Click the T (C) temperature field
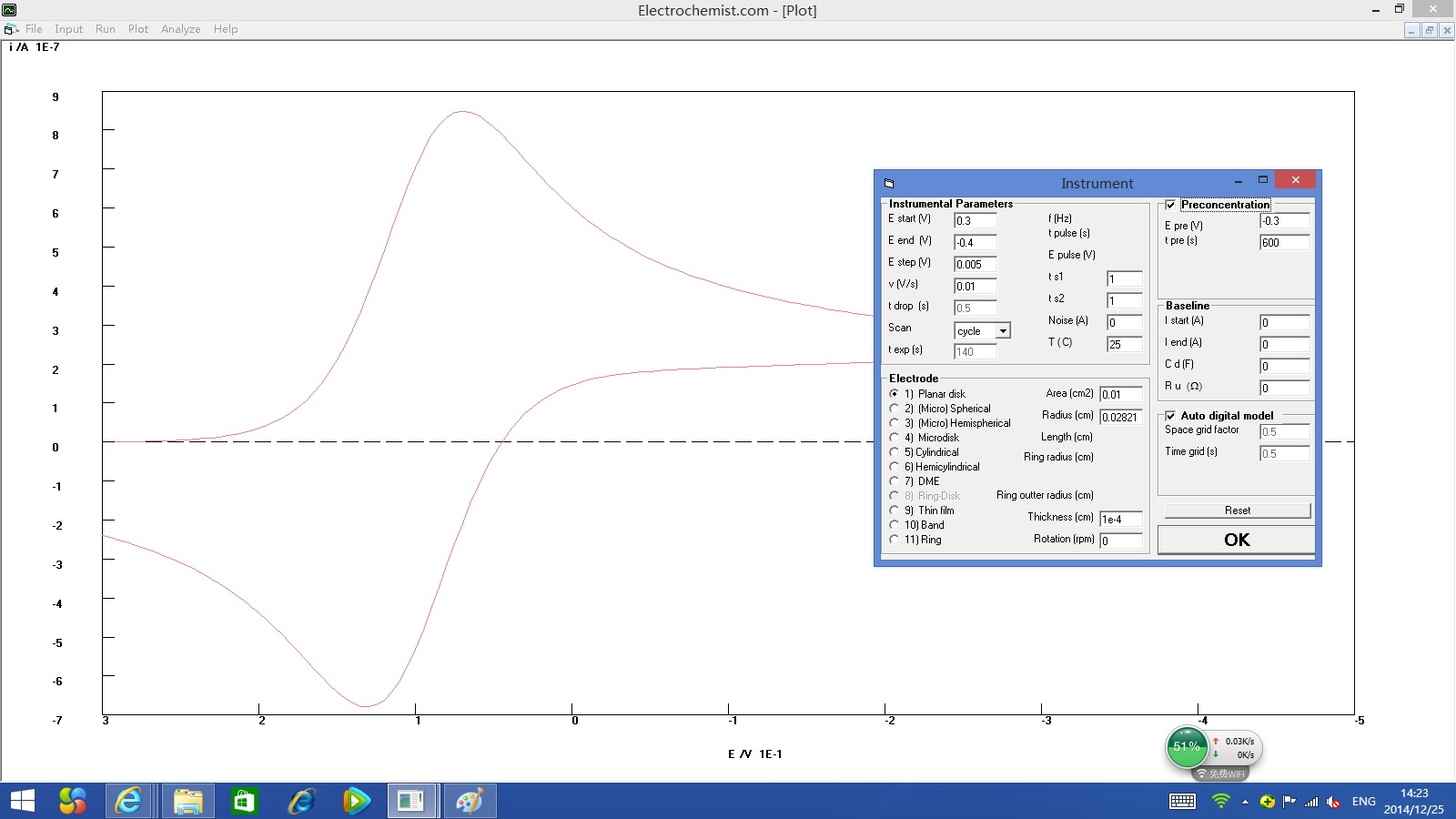This screenshot has height=819, width=1456. [1124, 344]
